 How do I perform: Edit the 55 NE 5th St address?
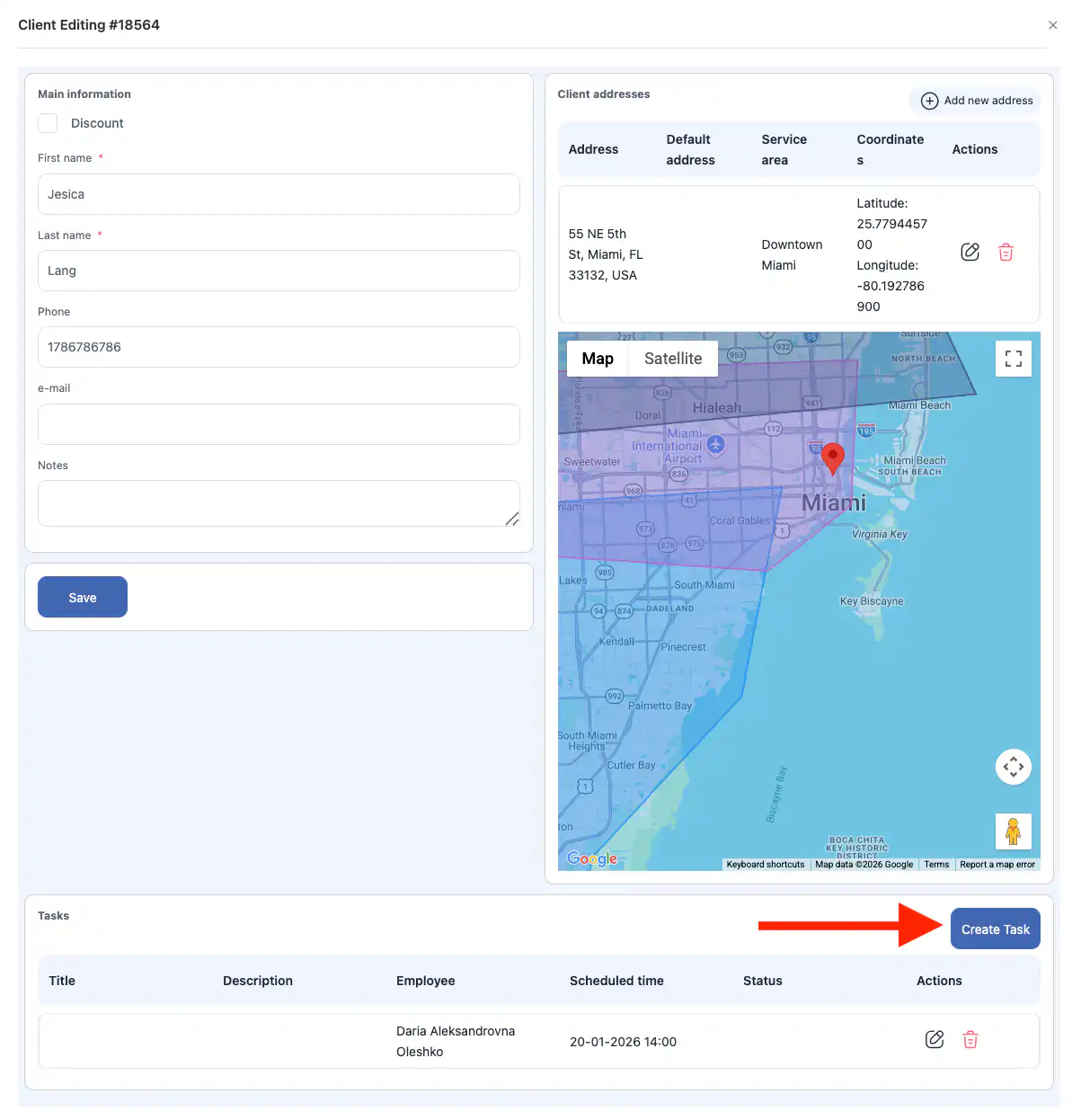click(x=970, y=253)
